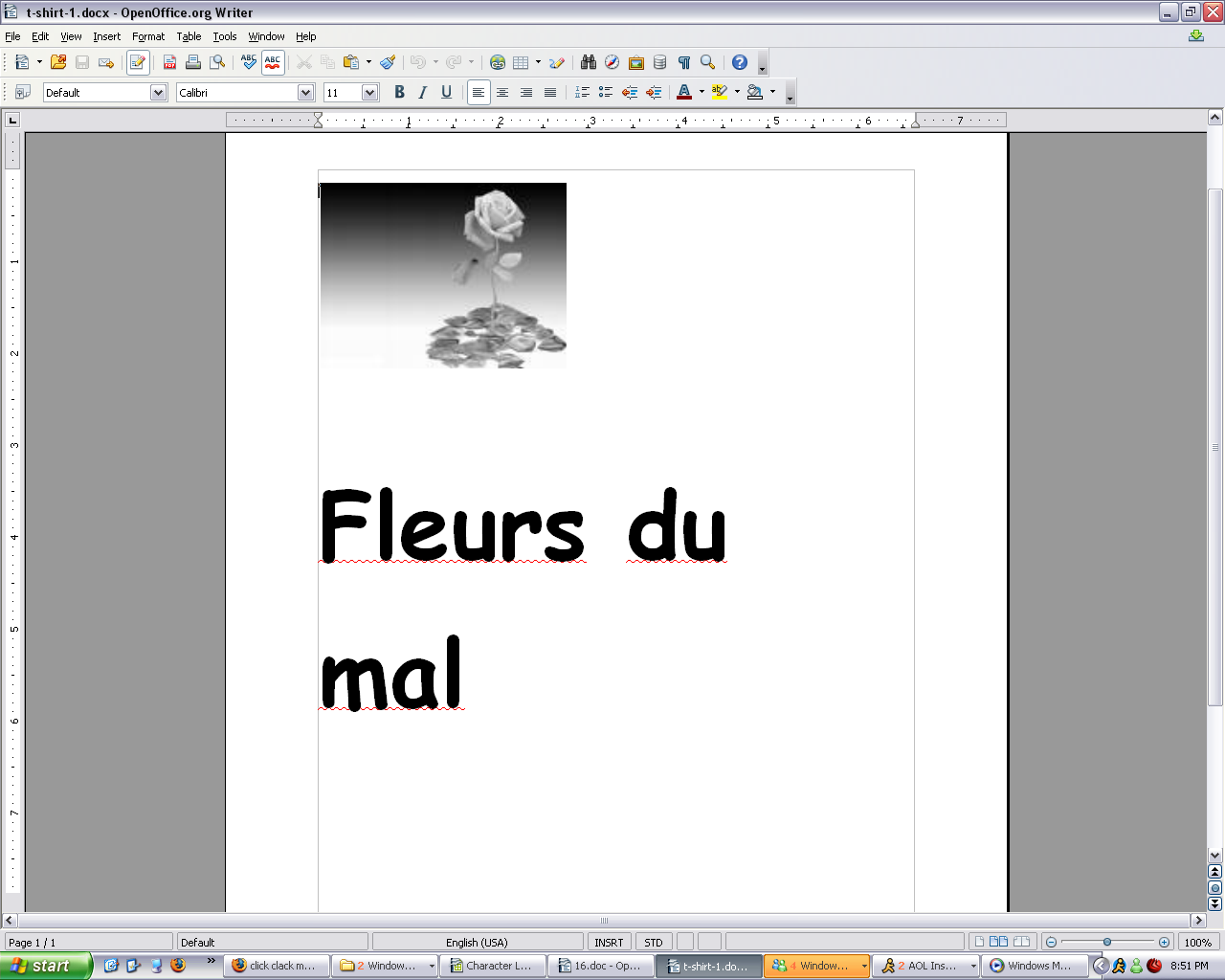Click the Windows start button
Screen dimensions: 1225x980
click(x=45, y=966)
